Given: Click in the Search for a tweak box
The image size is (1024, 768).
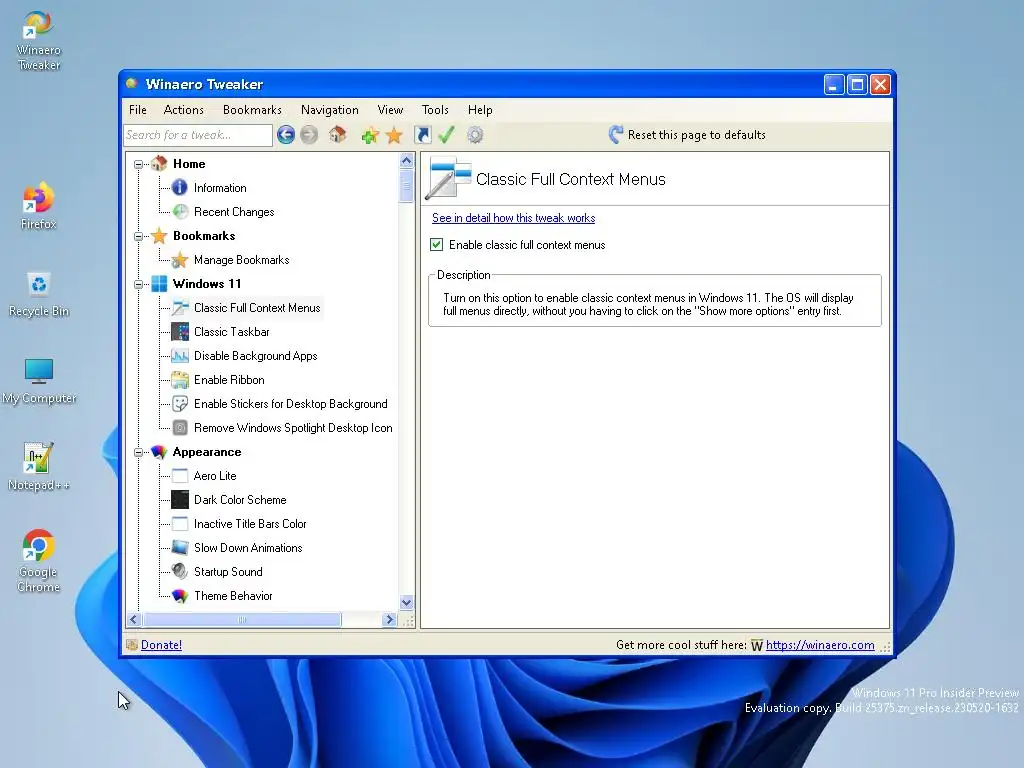Looking at the screenshot, I should pos(197,135).
